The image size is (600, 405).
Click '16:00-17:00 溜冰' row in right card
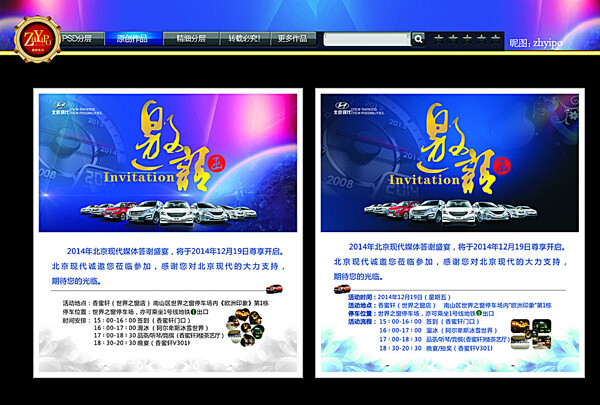[x=438, y=330]
